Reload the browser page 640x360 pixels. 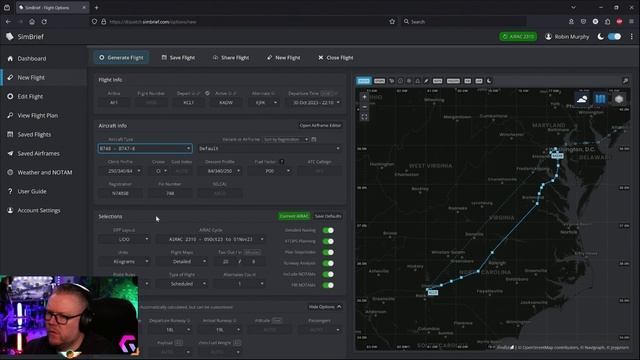click(x=44, y=22)
